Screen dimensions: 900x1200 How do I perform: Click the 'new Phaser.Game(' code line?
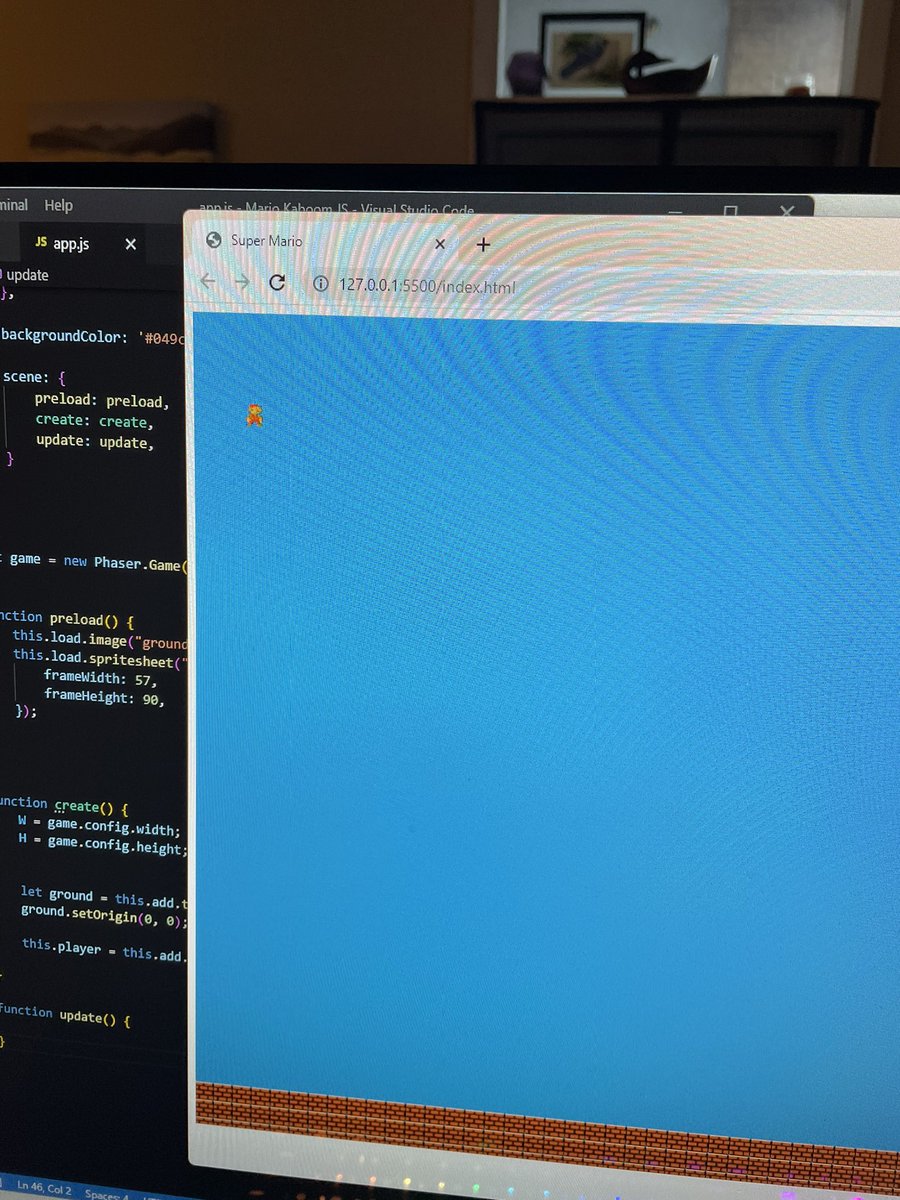click(95, 562)
